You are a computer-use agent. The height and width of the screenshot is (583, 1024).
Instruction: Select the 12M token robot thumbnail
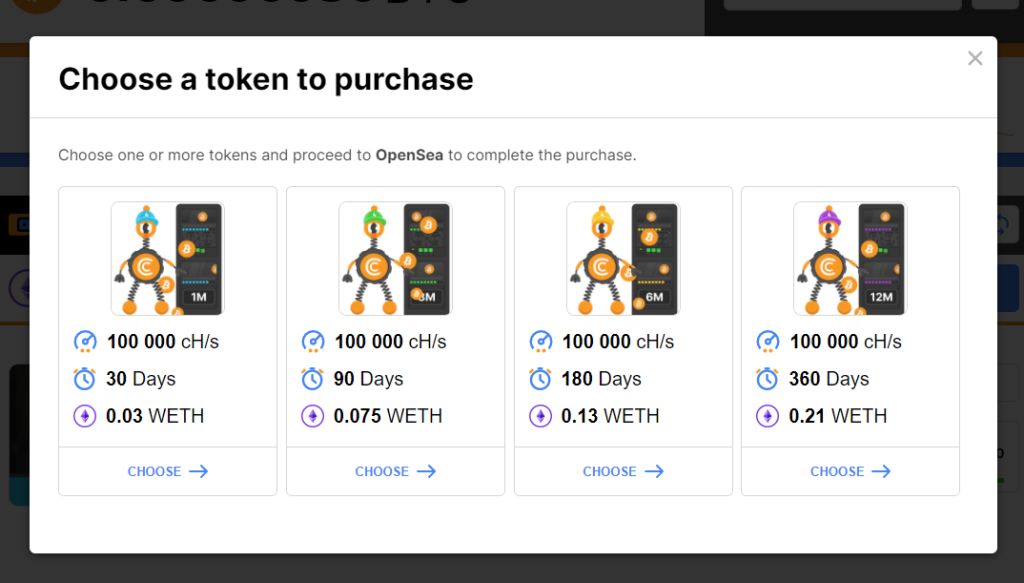coord(850,258)
